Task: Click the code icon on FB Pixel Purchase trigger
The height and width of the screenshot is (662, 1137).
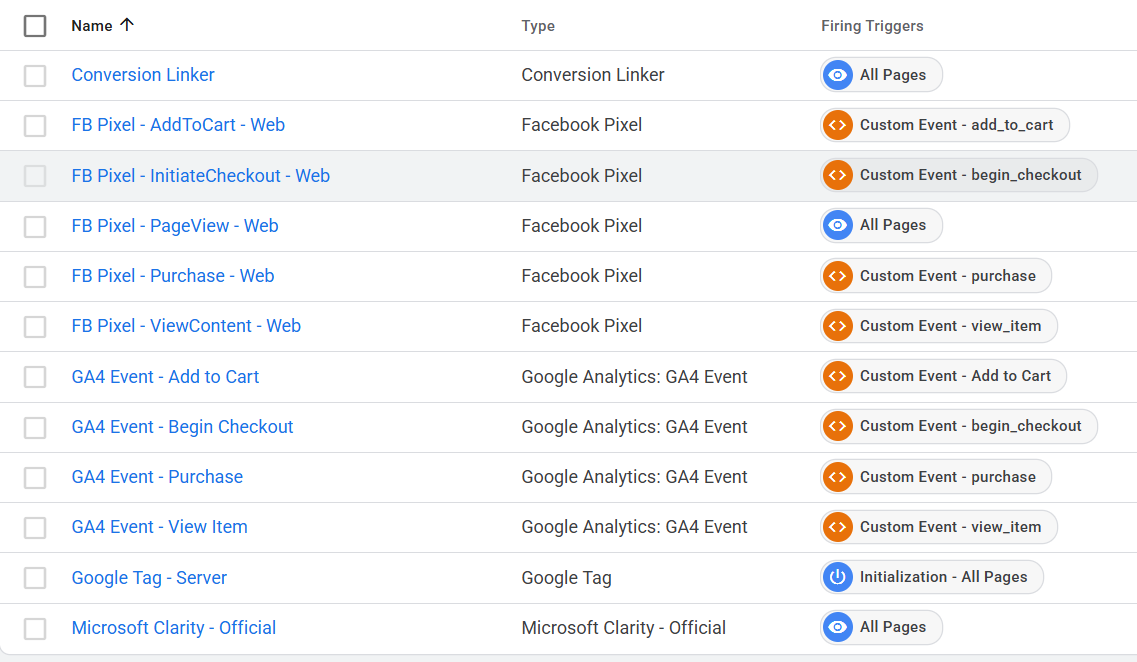Action: [x=838, y=275]
